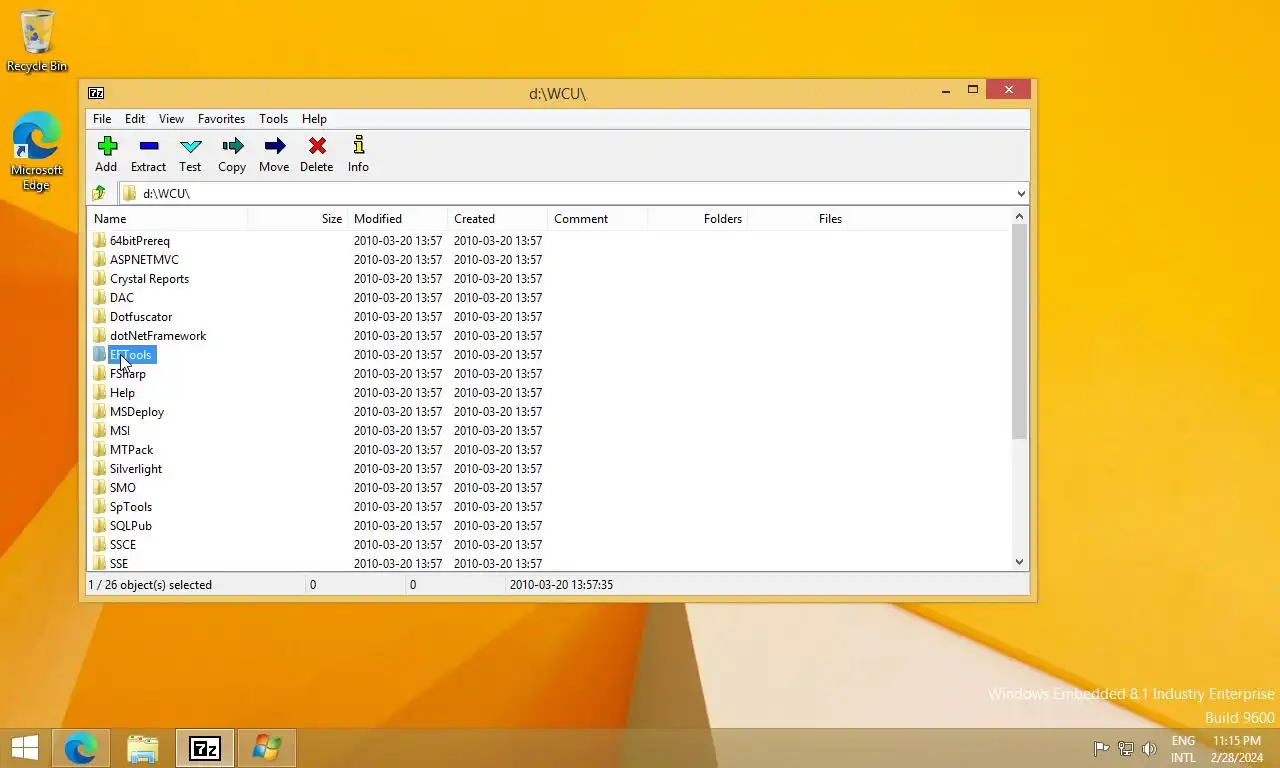Screen dimensions: 1280x768
Task: Sort by the Size column header
Action: tap(297, 219)
